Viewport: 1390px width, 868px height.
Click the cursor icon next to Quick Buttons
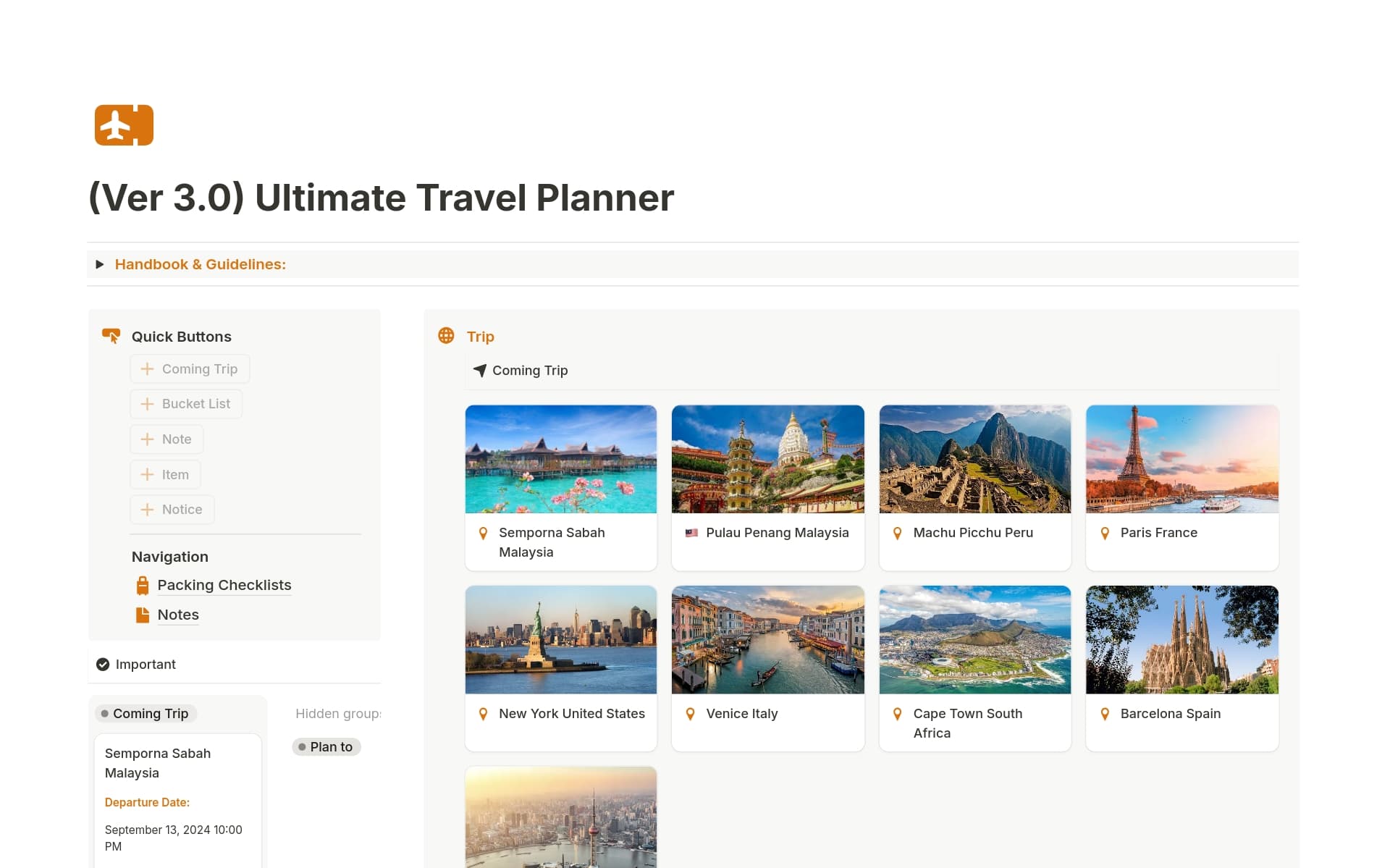tap(111, 335)
